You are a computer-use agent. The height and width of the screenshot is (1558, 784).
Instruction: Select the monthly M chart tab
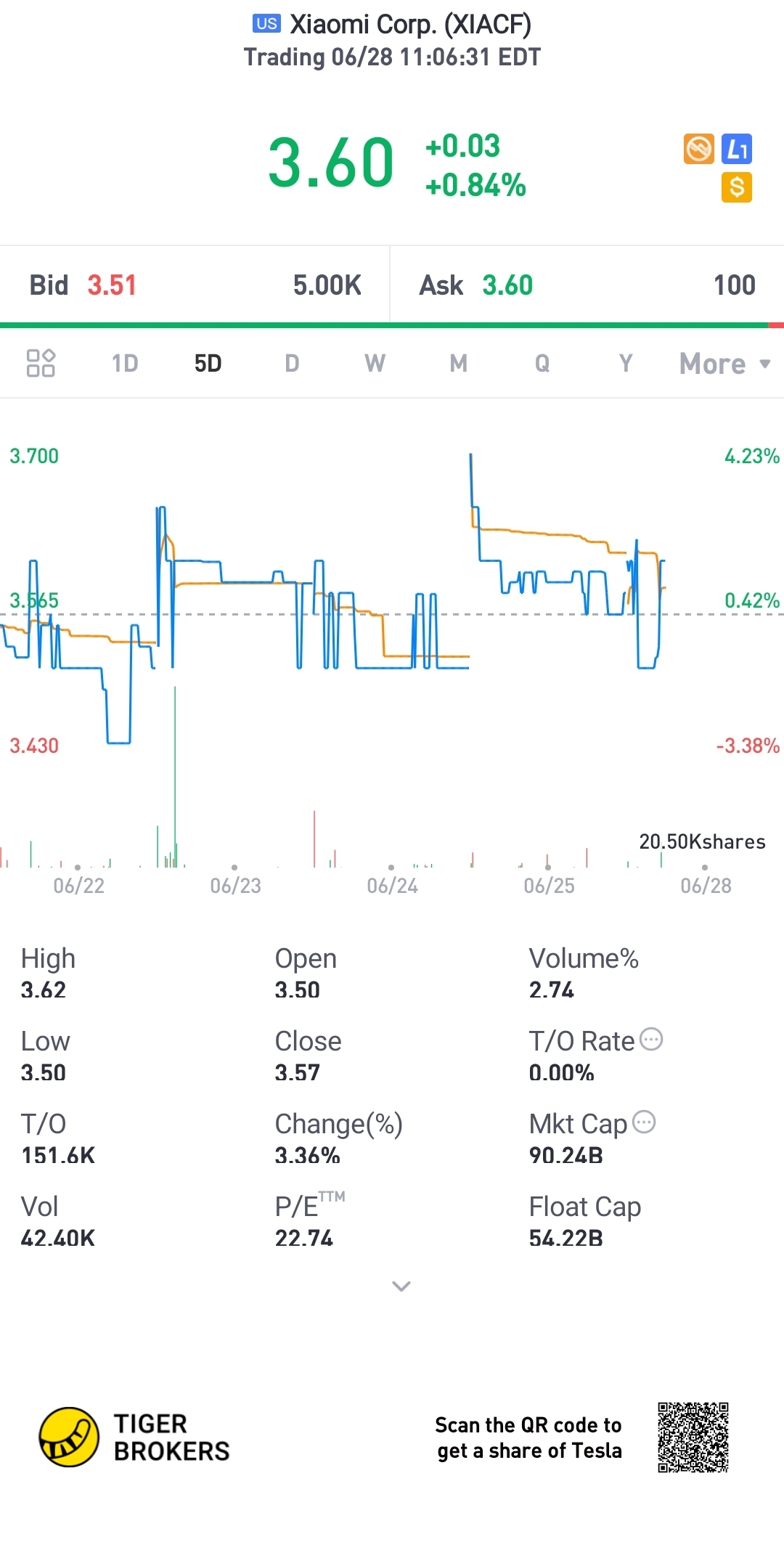[x=458, y=363]
